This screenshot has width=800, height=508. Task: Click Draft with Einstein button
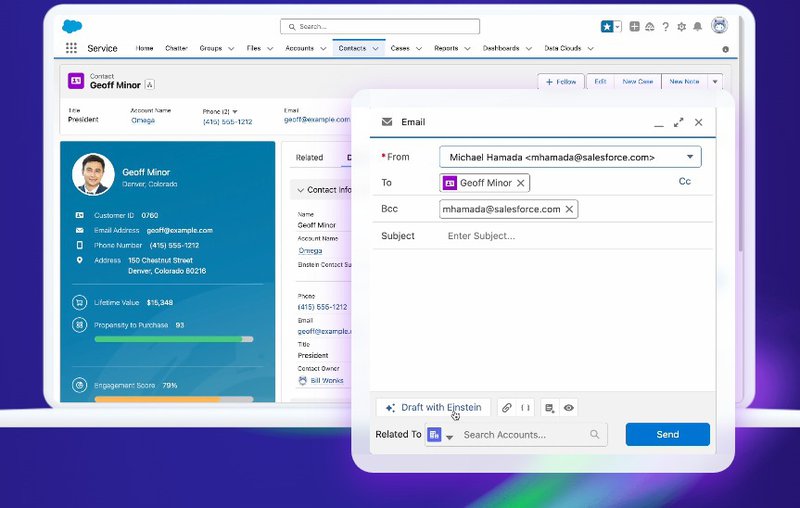pyautogui.click(x=433, y=408)
